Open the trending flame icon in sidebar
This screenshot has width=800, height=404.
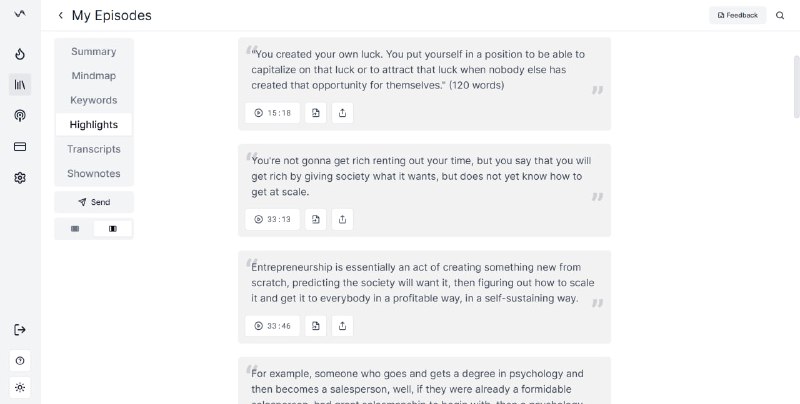[20, 54]
